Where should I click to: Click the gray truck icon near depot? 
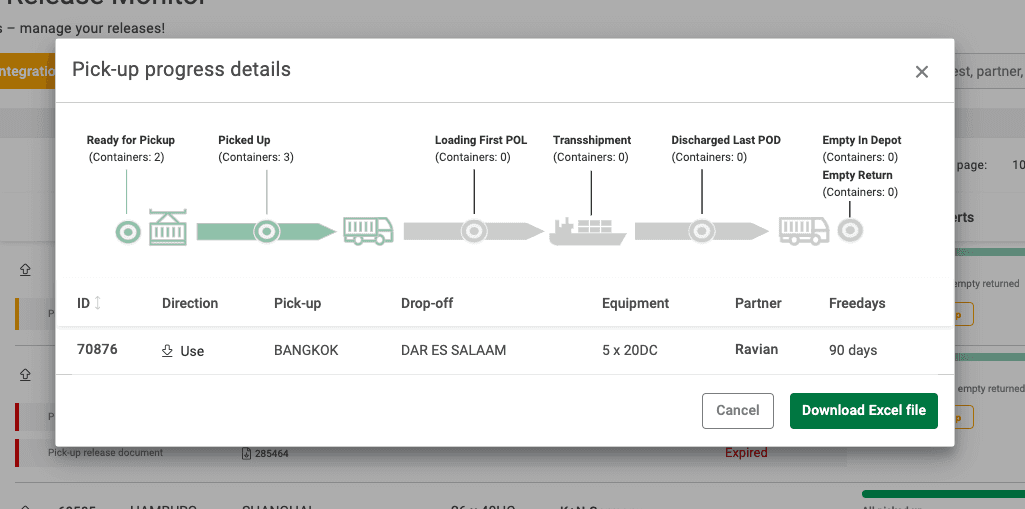[804, 231]
